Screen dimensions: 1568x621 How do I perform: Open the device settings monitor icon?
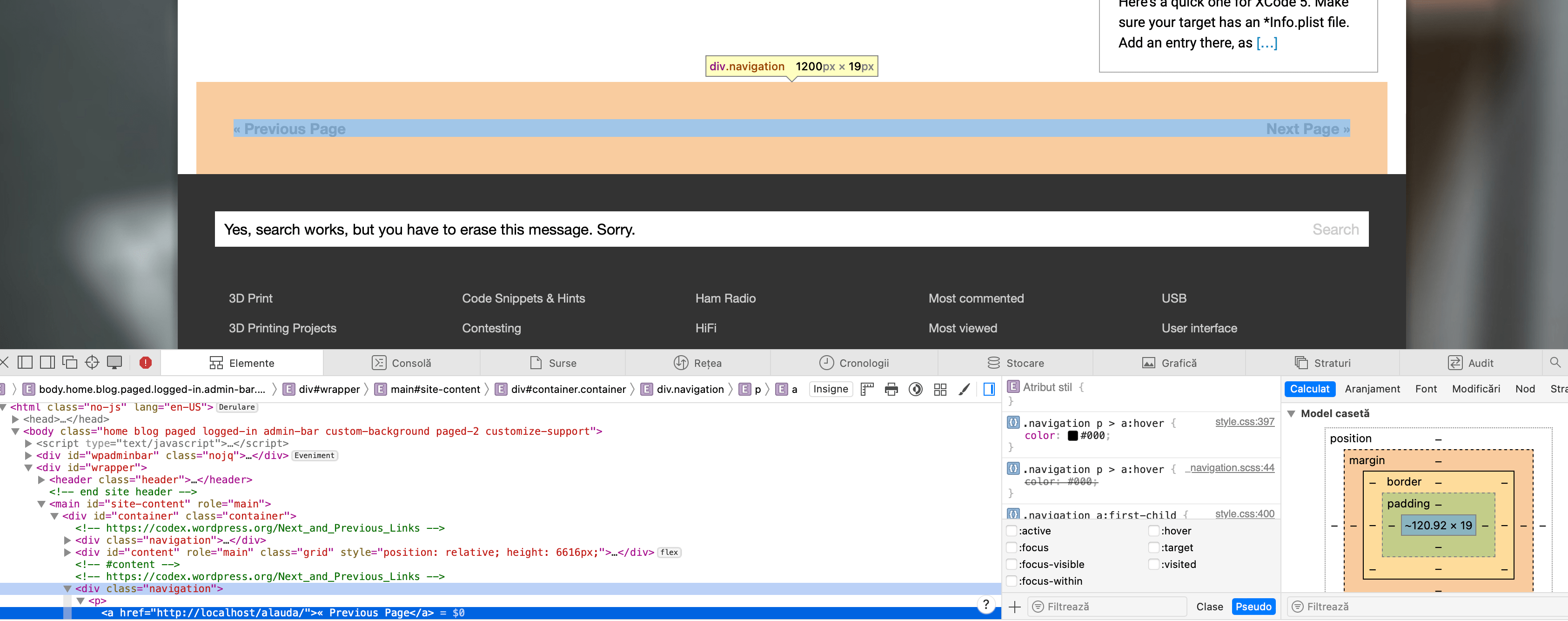pos(114,363)
